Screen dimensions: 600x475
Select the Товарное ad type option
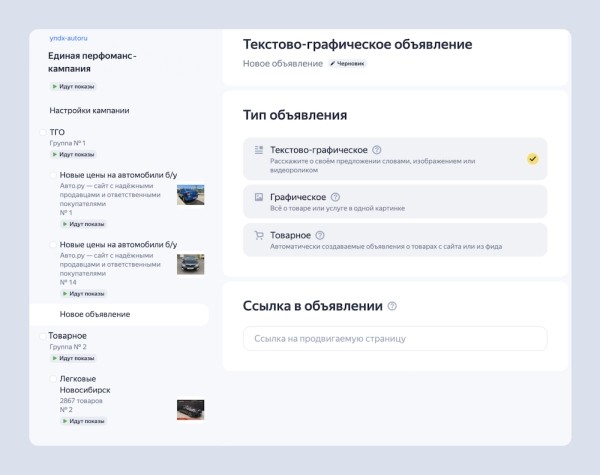pyautogui.click(x=395, y=240)
